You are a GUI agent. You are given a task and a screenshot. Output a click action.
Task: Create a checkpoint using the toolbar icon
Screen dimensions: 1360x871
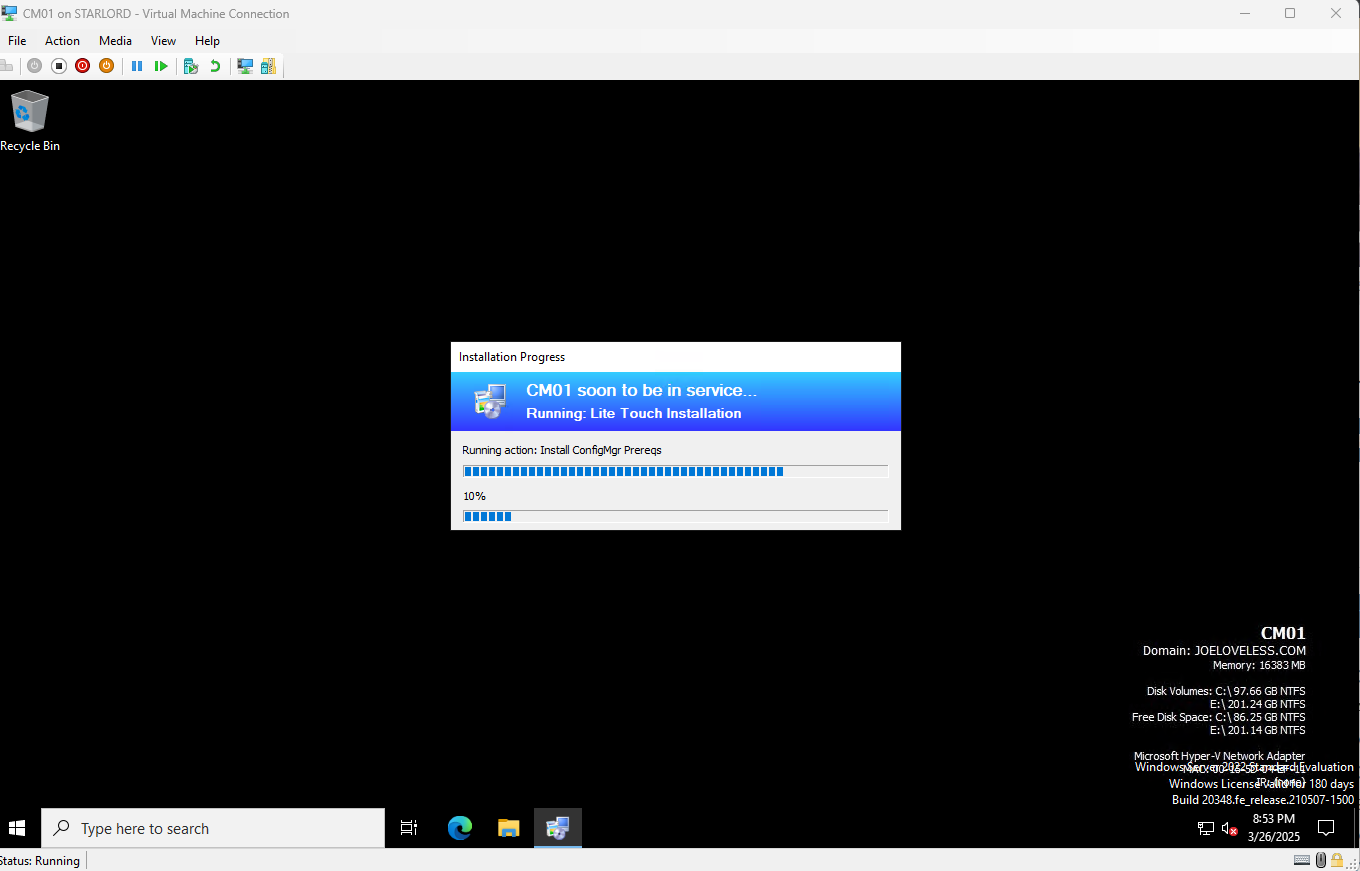coord(190,66)
